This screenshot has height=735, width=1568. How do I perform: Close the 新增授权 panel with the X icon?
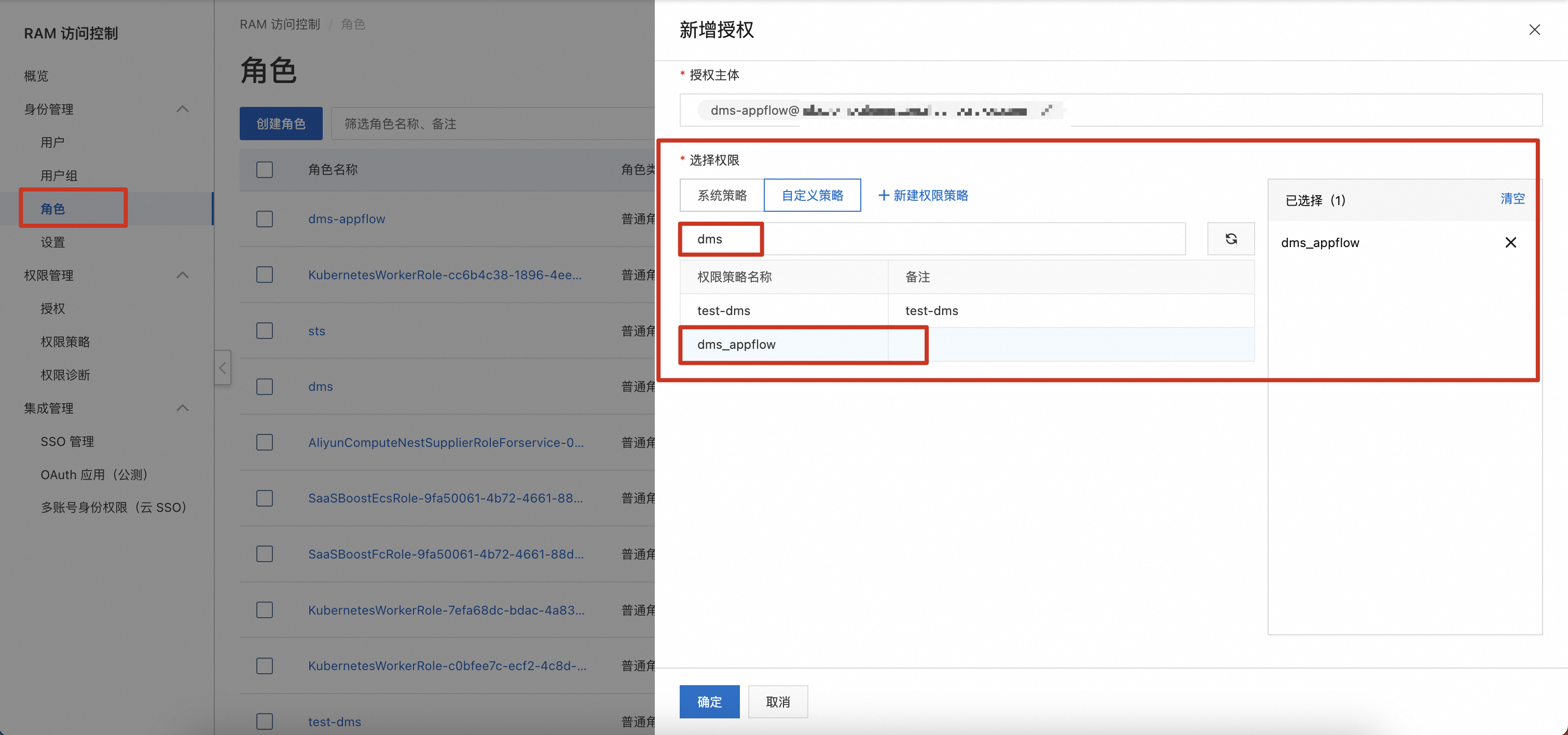(x=1534, y=30)
